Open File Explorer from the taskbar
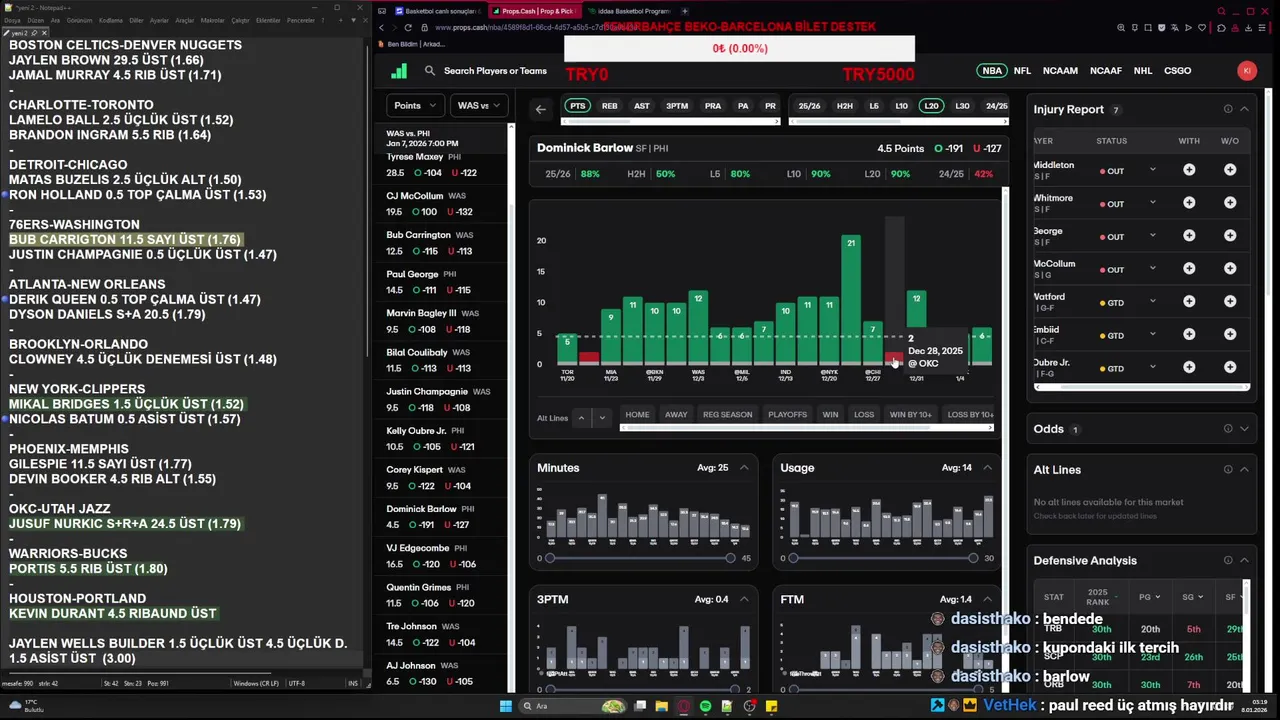This screenshot has height=720, width=1280. point(661,706)
